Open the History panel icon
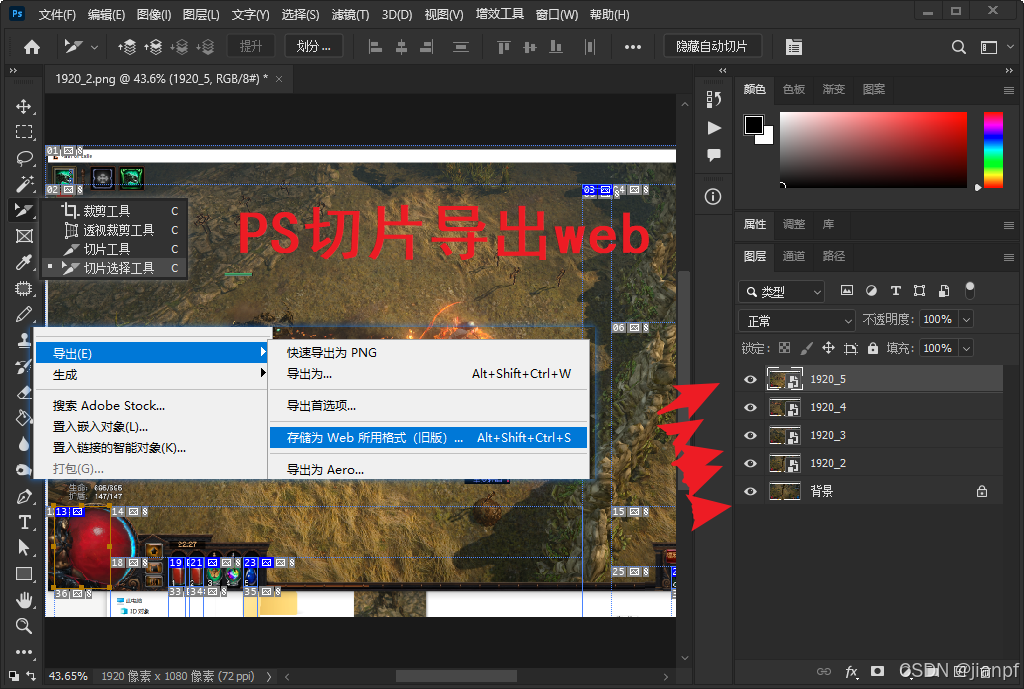The image size is (1024, 689). [x=713, y=99]
